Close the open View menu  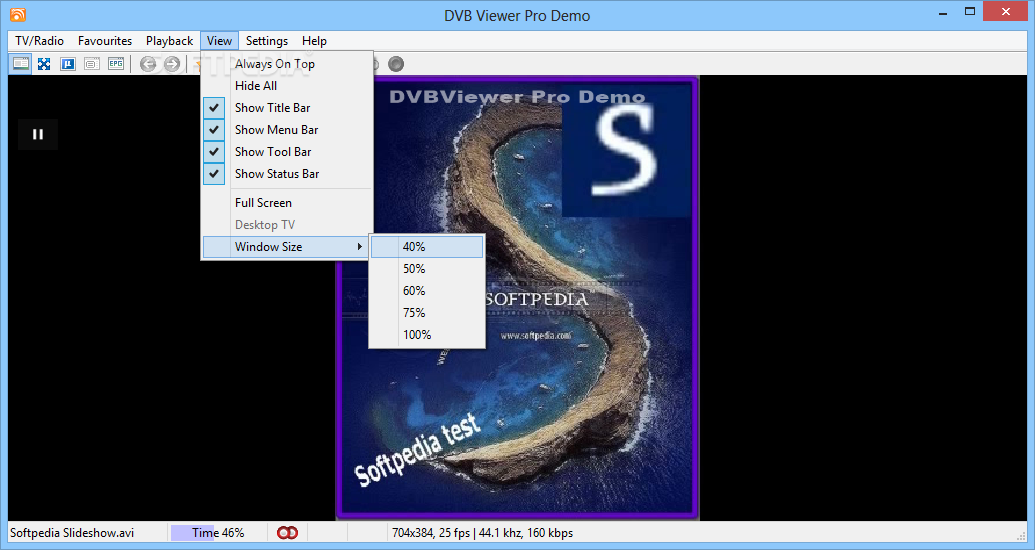tap(219, 41)
